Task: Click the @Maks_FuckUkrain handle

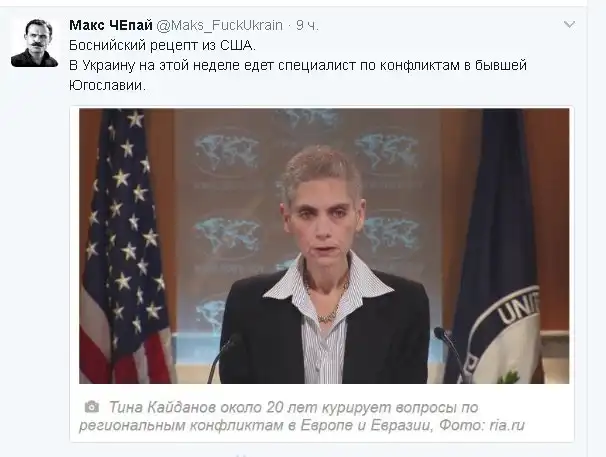Action: tap(220, 25)
